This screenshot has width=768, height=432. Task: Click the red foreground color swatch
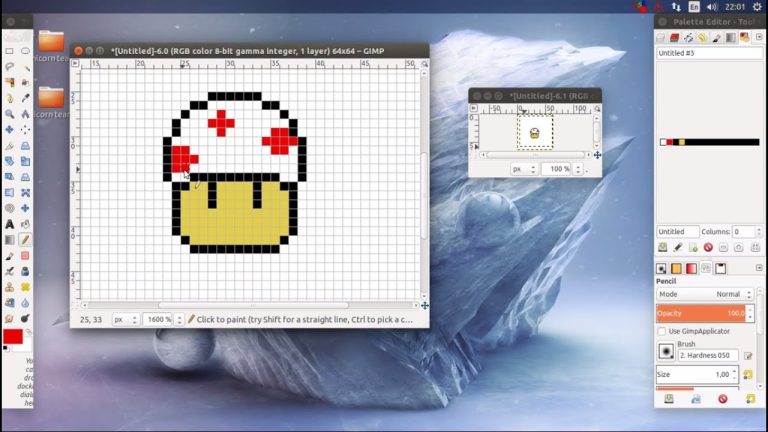pos(13,337)
